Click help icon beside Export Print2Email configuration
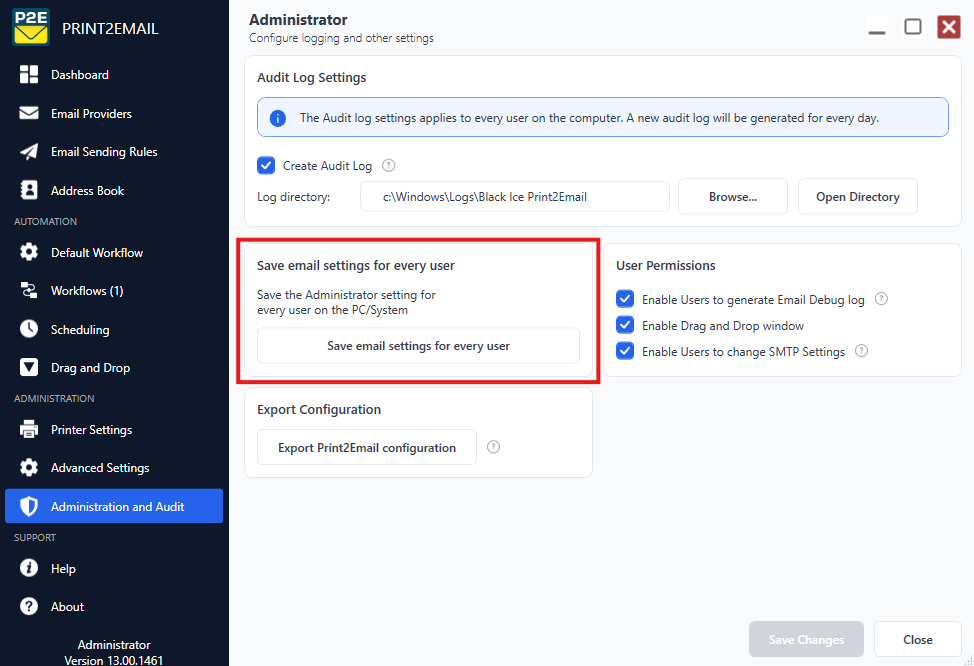The height and width of the screenshot is (666, 974). (493, 447)
